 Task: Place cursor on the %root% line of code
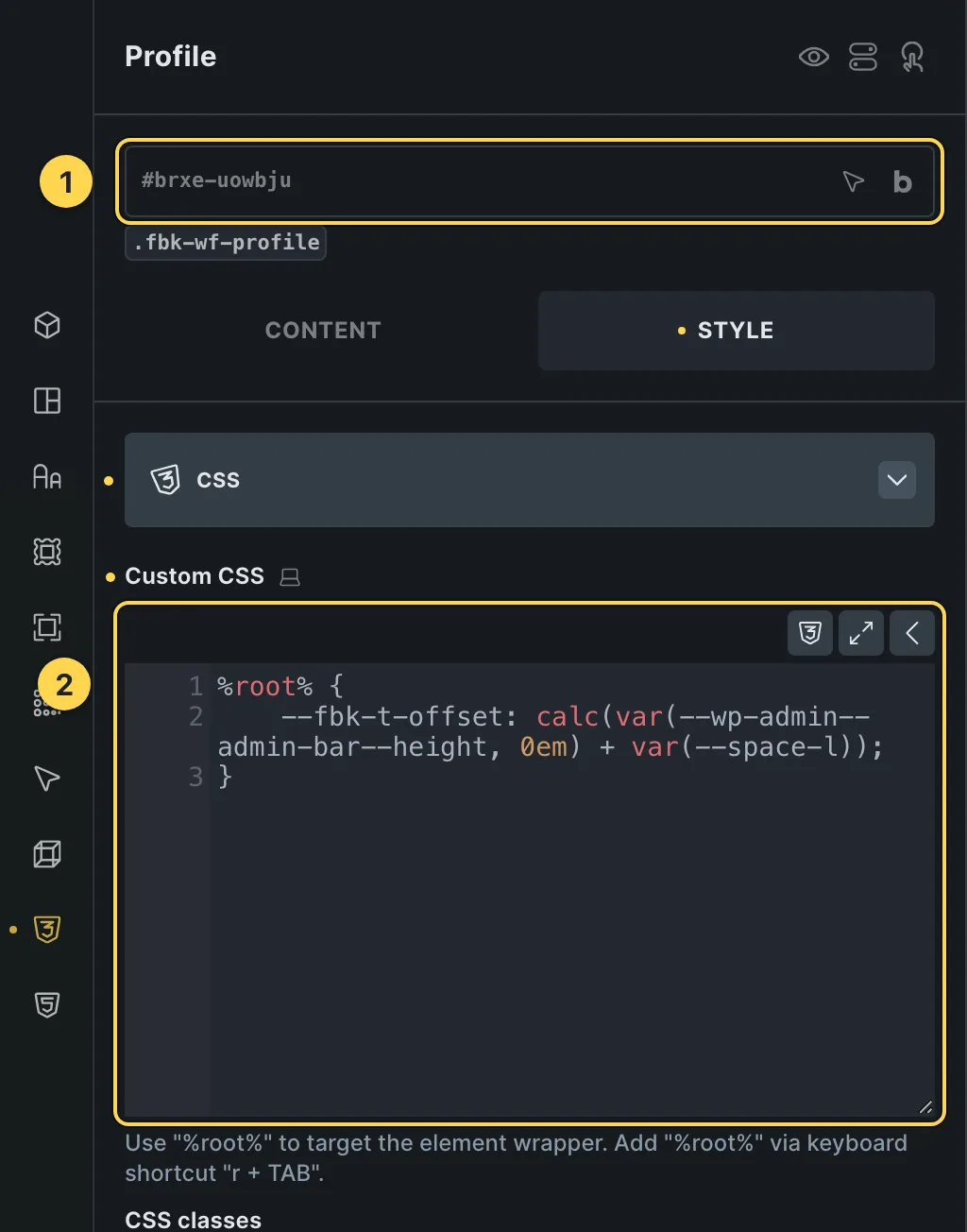tap(280, 686)
